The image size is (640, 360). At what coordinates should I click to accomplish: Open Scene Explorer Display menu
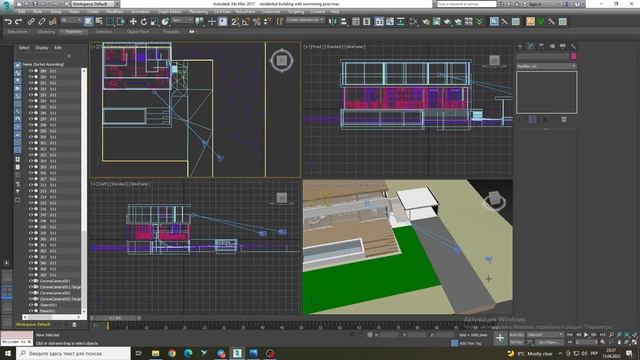(x=42, y=48)
